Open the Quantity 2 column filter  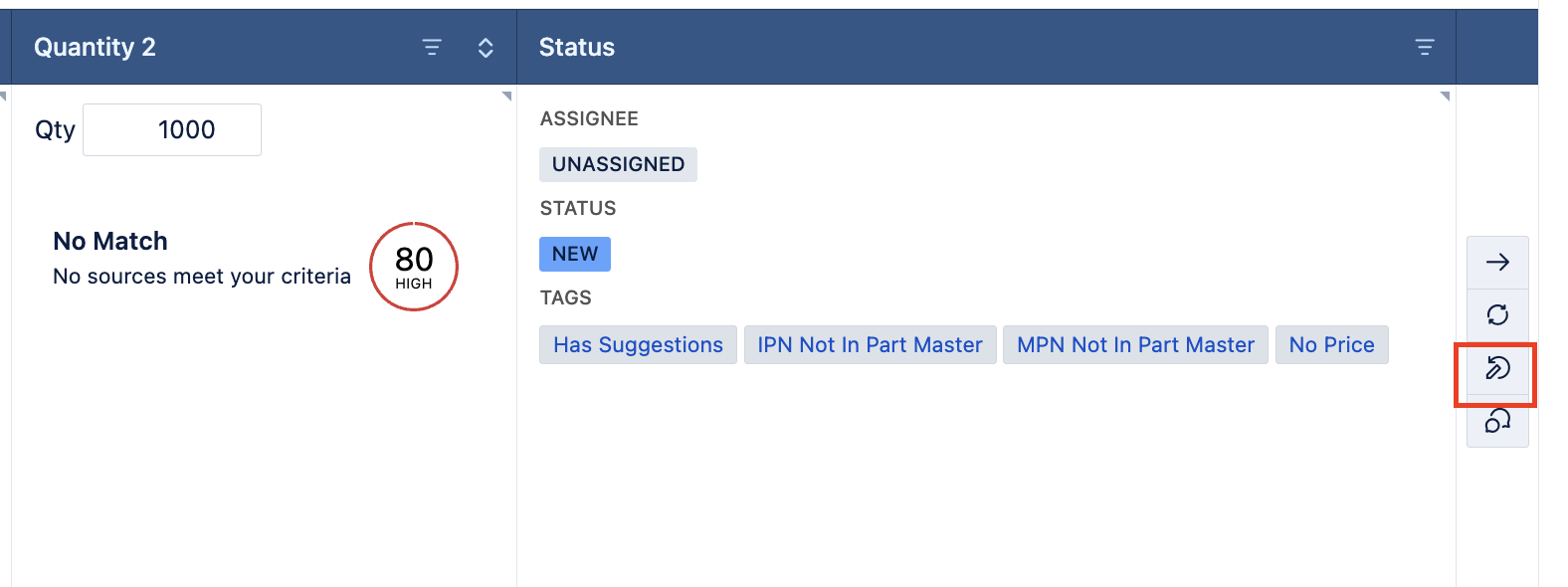pos(432,48)
